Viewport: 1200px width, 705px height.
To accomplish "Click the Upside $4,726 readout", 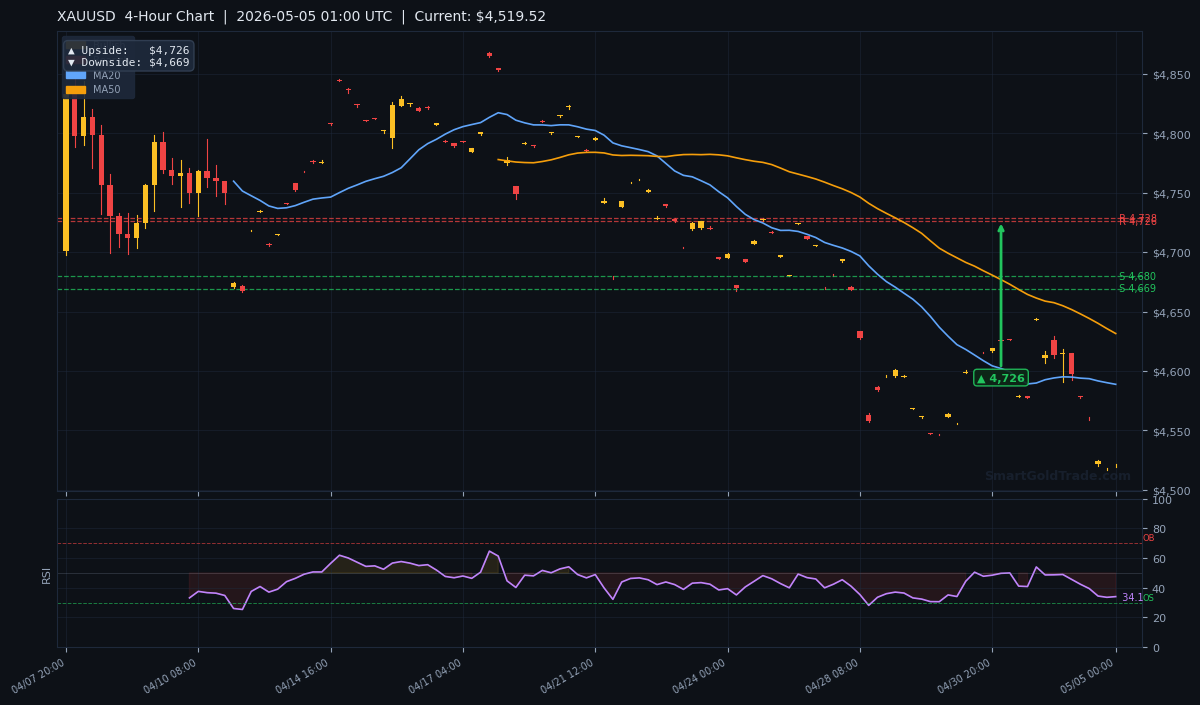I will tap(128, 50).
